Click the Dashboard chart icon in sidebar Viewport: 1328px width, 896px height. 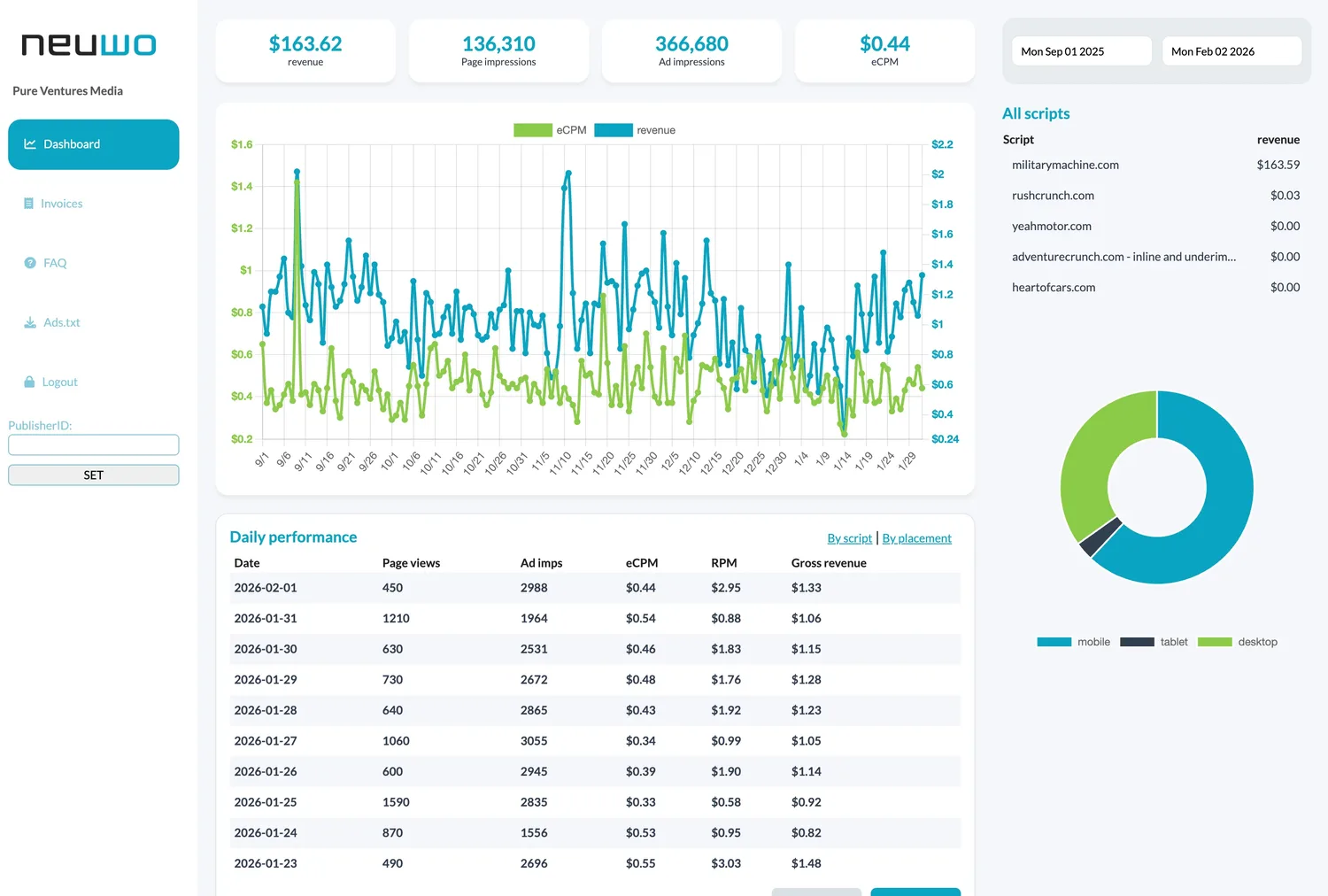coord(29,144)
